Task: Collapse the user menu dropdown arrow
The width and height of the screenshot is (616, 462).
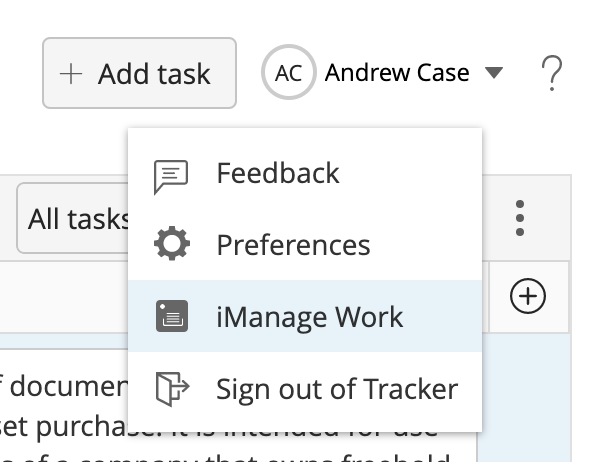Action: 494,73
